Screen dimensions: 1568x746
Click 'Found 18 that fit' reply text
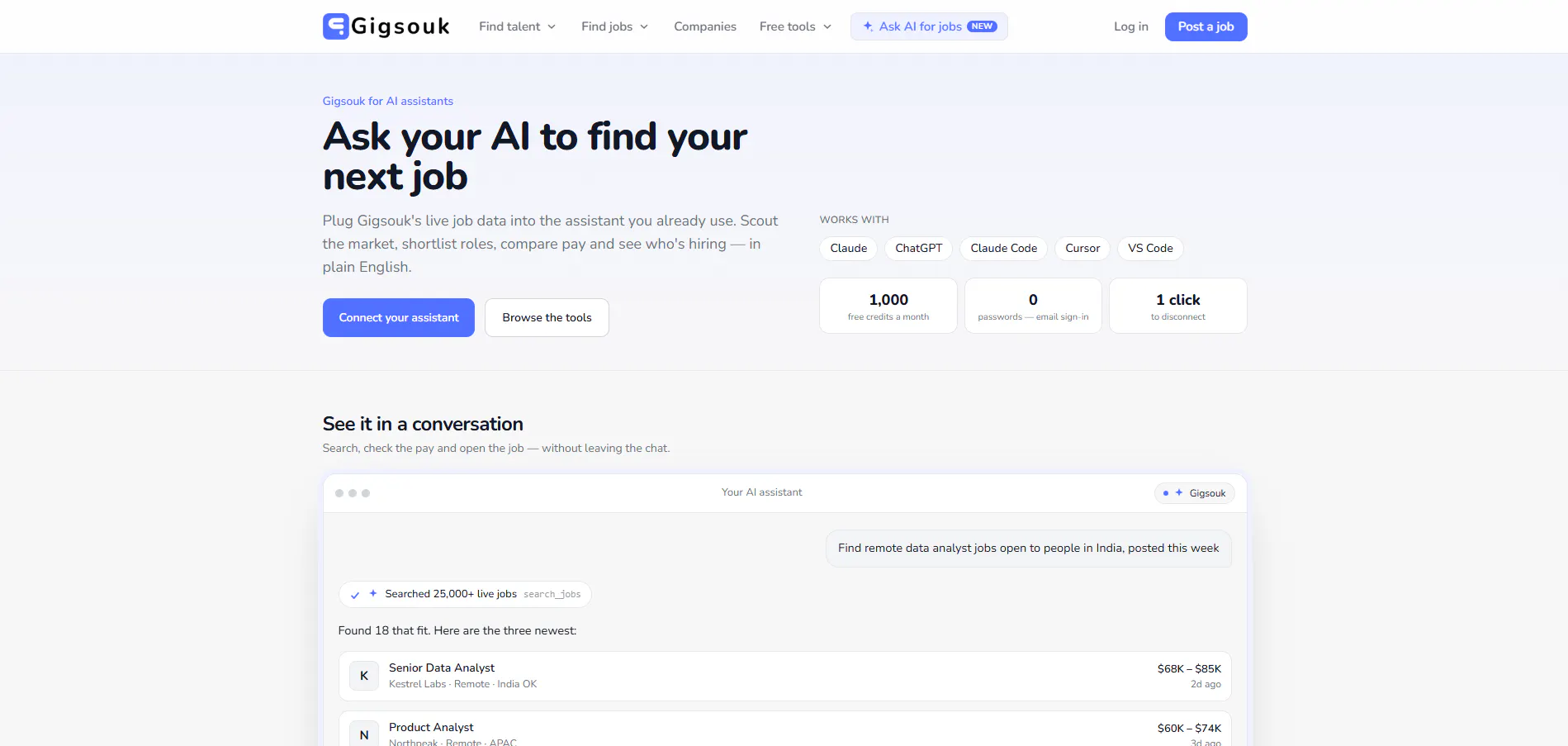457,630
